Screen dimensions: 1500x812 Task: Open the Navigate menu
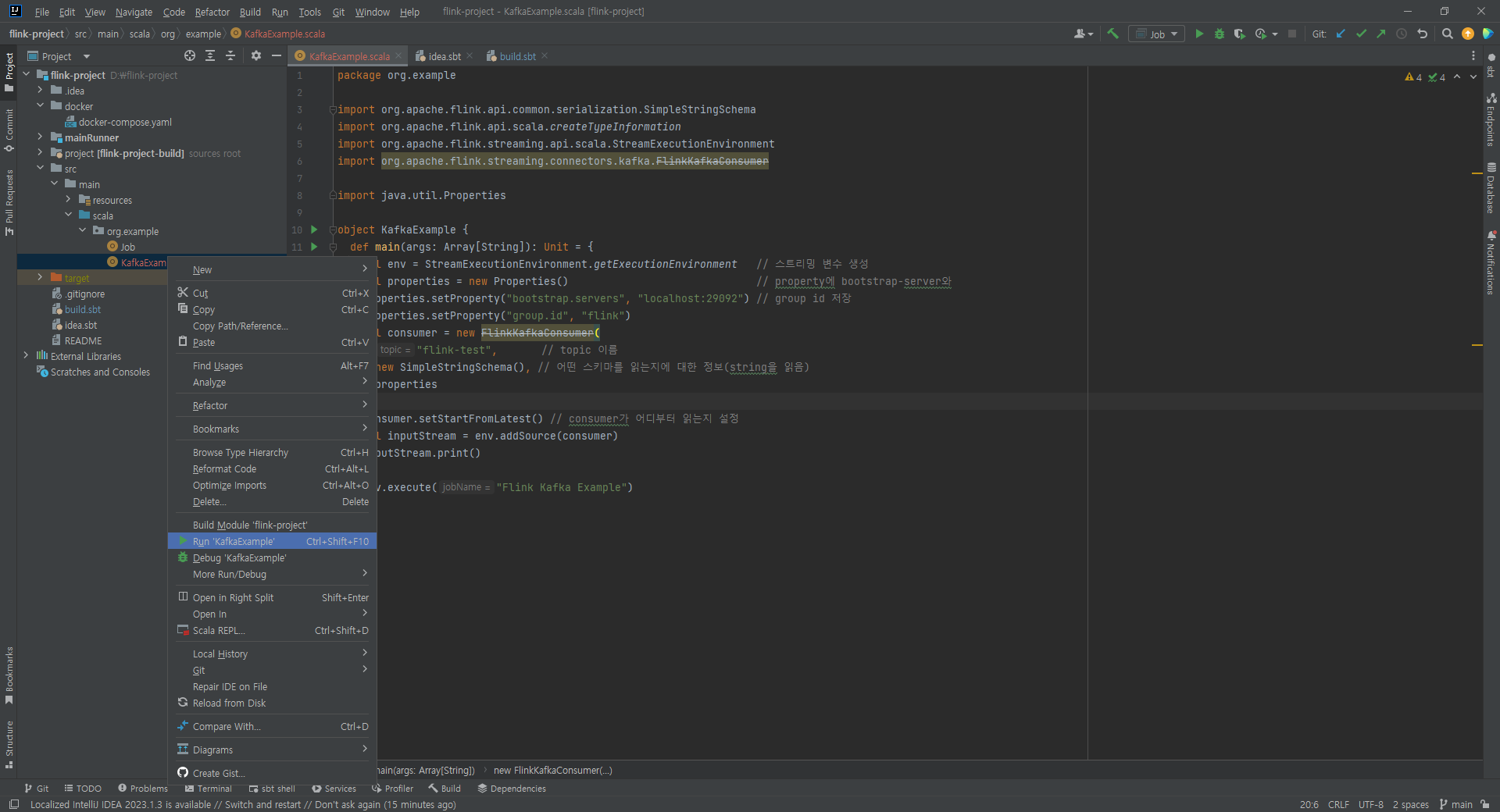[x=134, y=12]
